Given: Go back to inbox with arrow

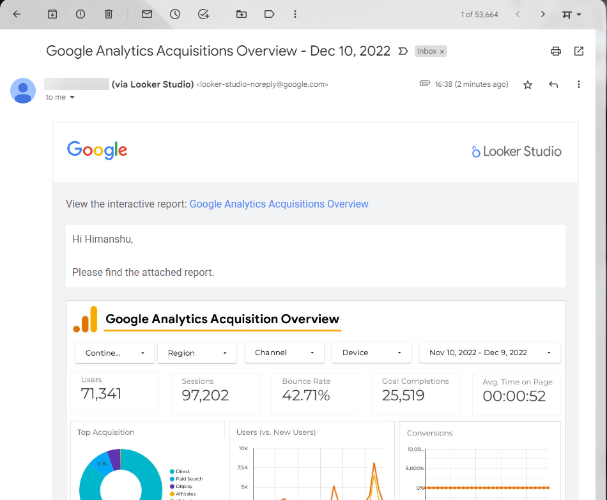Looking at the screenshot, I should (x=17, y=14).
